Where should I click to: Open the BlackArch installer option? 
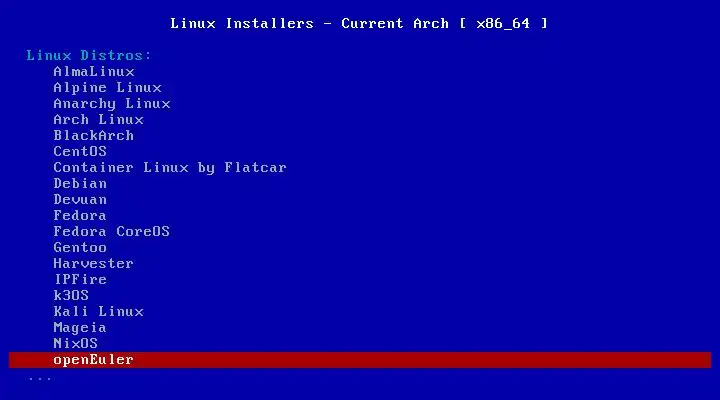pos(94,135)
